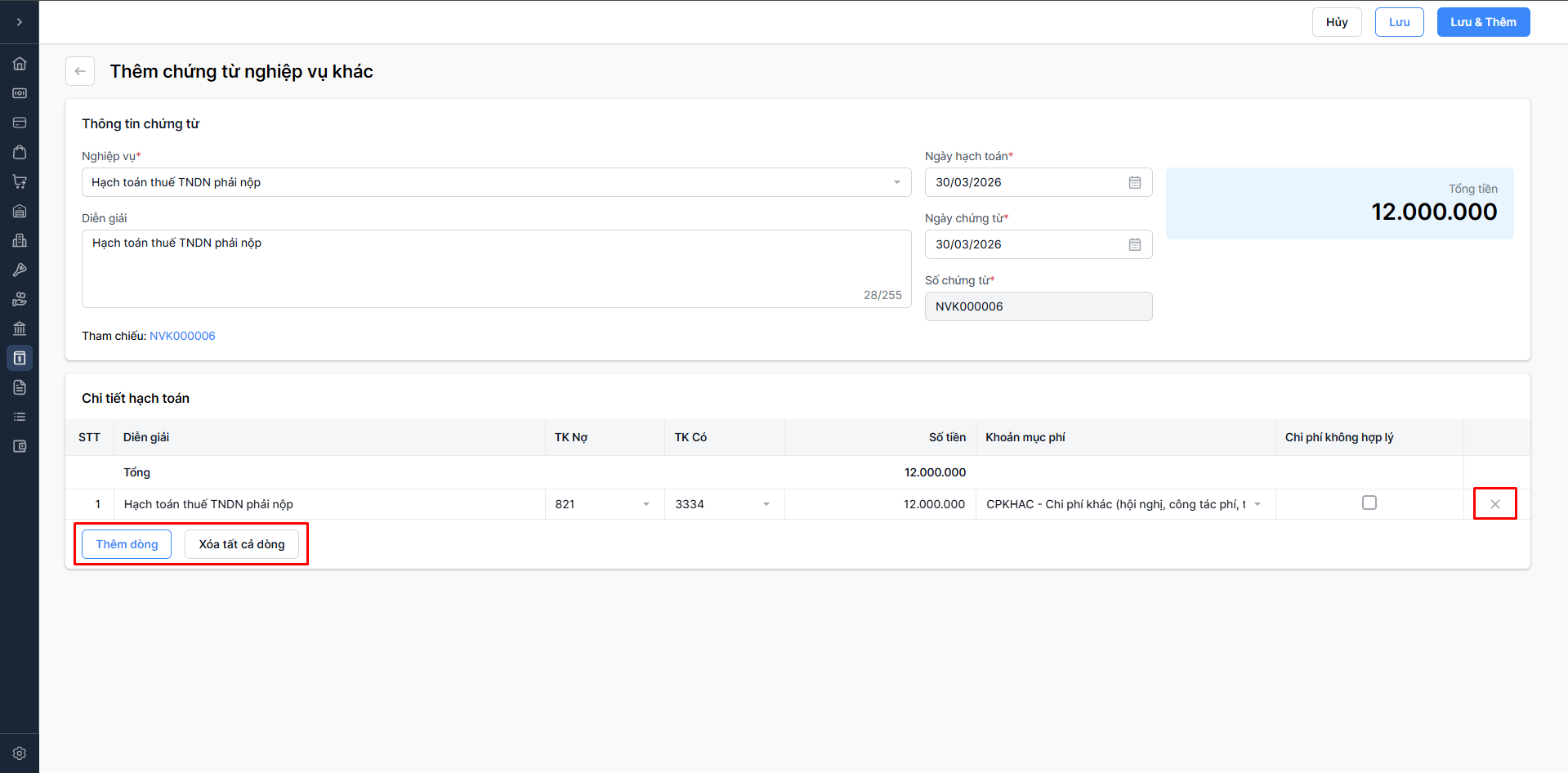This screenshot has height=773, width=1568.
Task: Tick the Chi phí không hợp lý checkbox
Action: (x=1369, y=503)
